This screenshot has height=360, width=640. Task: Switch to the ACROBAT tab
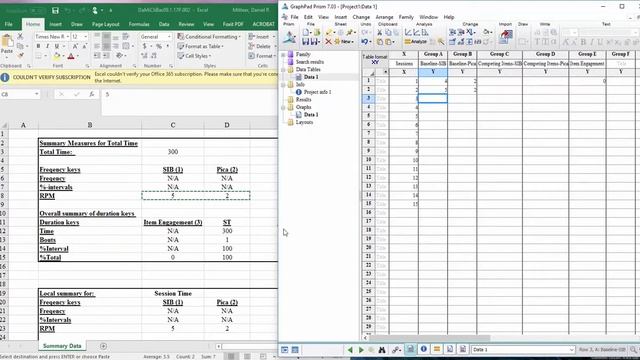[263, 24]
